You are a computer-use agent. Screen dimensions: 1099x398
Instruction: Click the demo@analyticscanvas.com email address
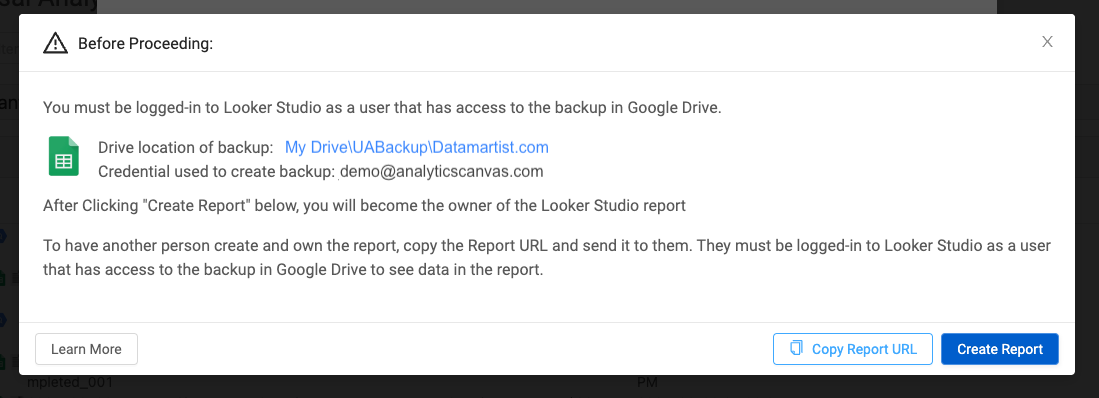pos(442,171)
